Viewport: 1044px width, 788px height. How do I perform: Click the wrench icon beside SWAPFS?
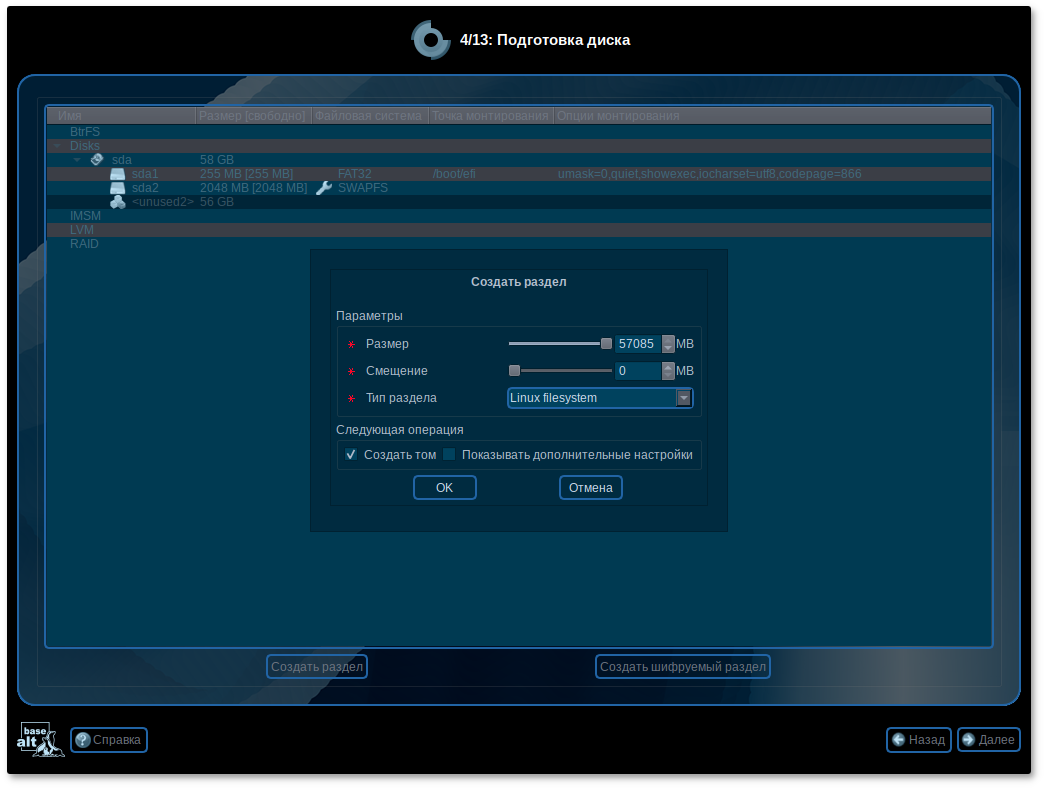click(x=323, y=188)
